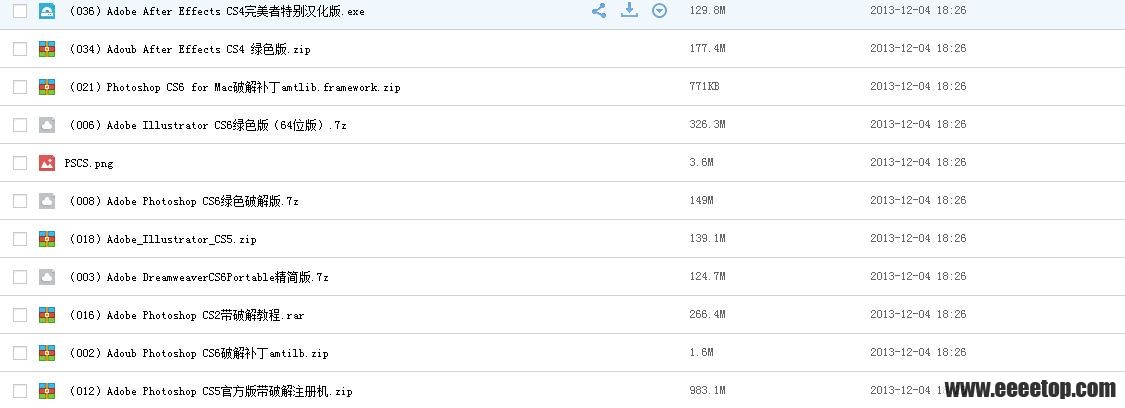Tick the checkbox for (006) Adobe Illustrator CS6
This screenshot has height=408, width=1125.
pyautogui.click(x=20, y=125)
